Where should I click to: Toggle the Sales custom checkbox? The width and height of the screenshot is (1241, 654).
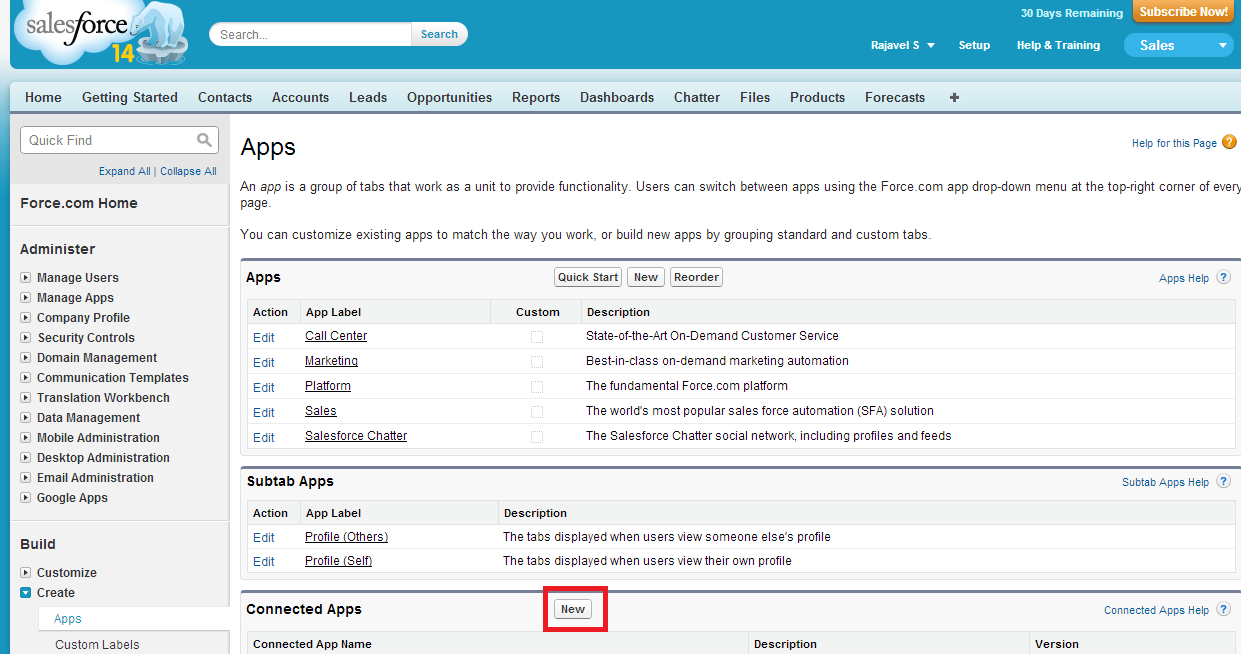[x=537, y=412]
